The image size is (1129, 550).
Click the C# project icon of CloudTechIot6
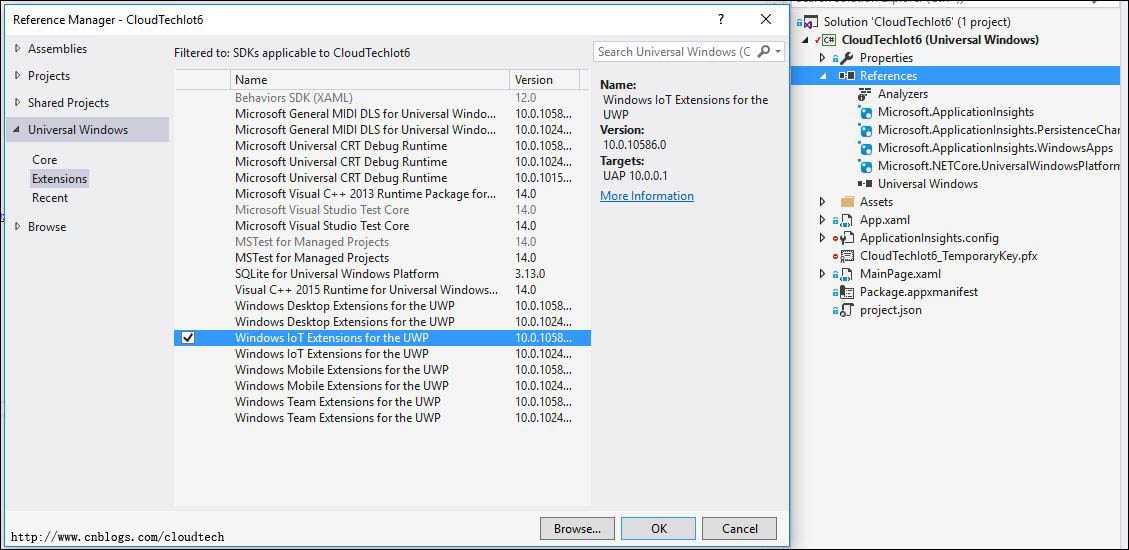[x=828, y=40]
